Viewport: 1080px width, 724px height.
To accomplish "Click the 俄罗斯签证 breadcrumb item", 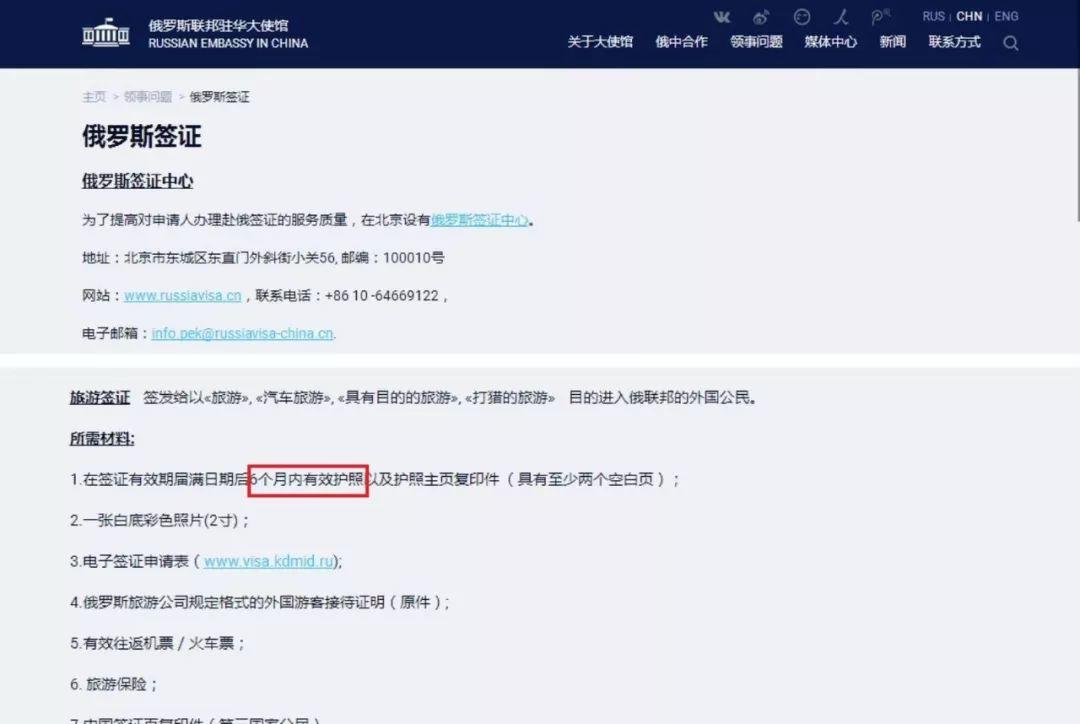I will click(x=219, y=97).
